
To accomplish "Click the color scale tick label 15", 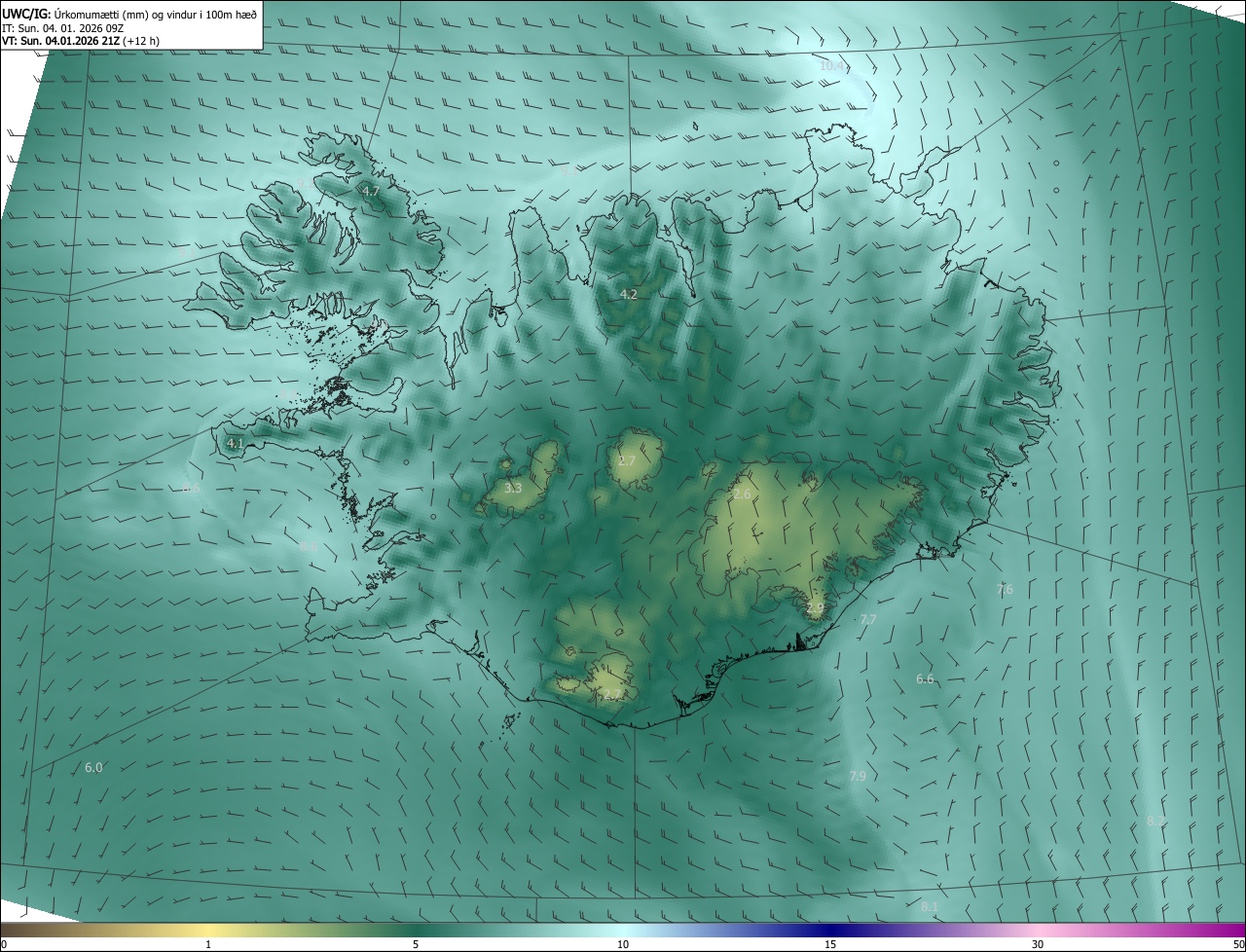I will [x=830, y=944].
